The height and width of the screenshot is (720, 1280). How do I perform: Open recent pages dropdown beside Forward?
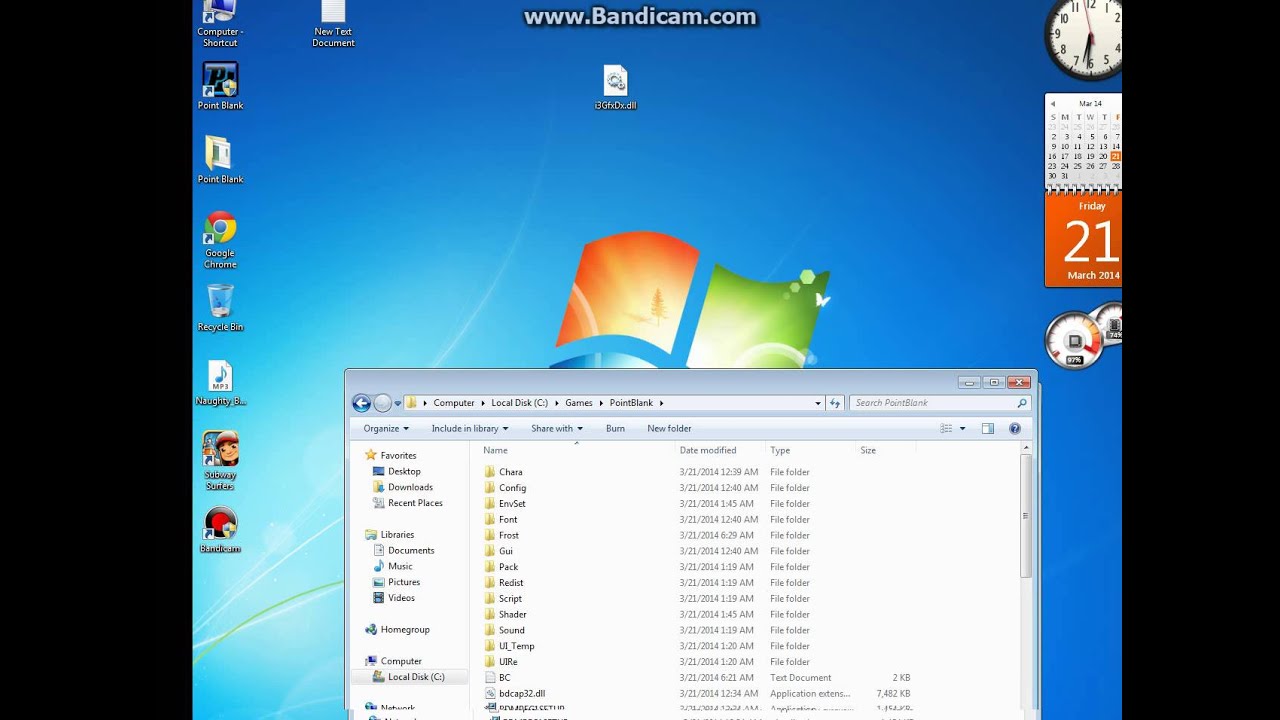click(x=398, y=403)
